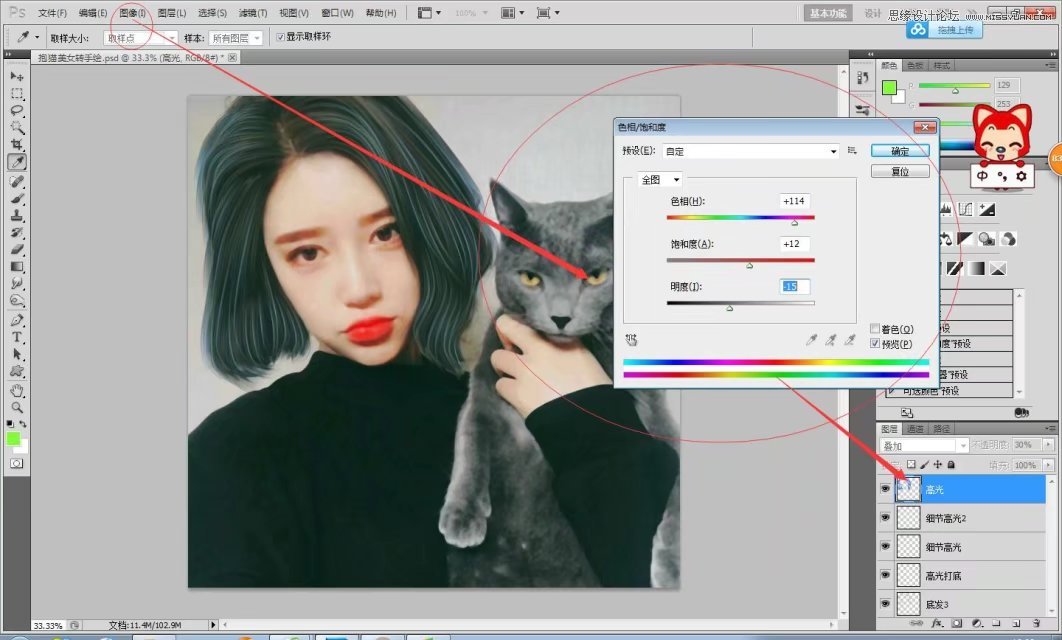1062x640 pixels.
Task: Select the Quick Selection tool
Action: [17, 127]
